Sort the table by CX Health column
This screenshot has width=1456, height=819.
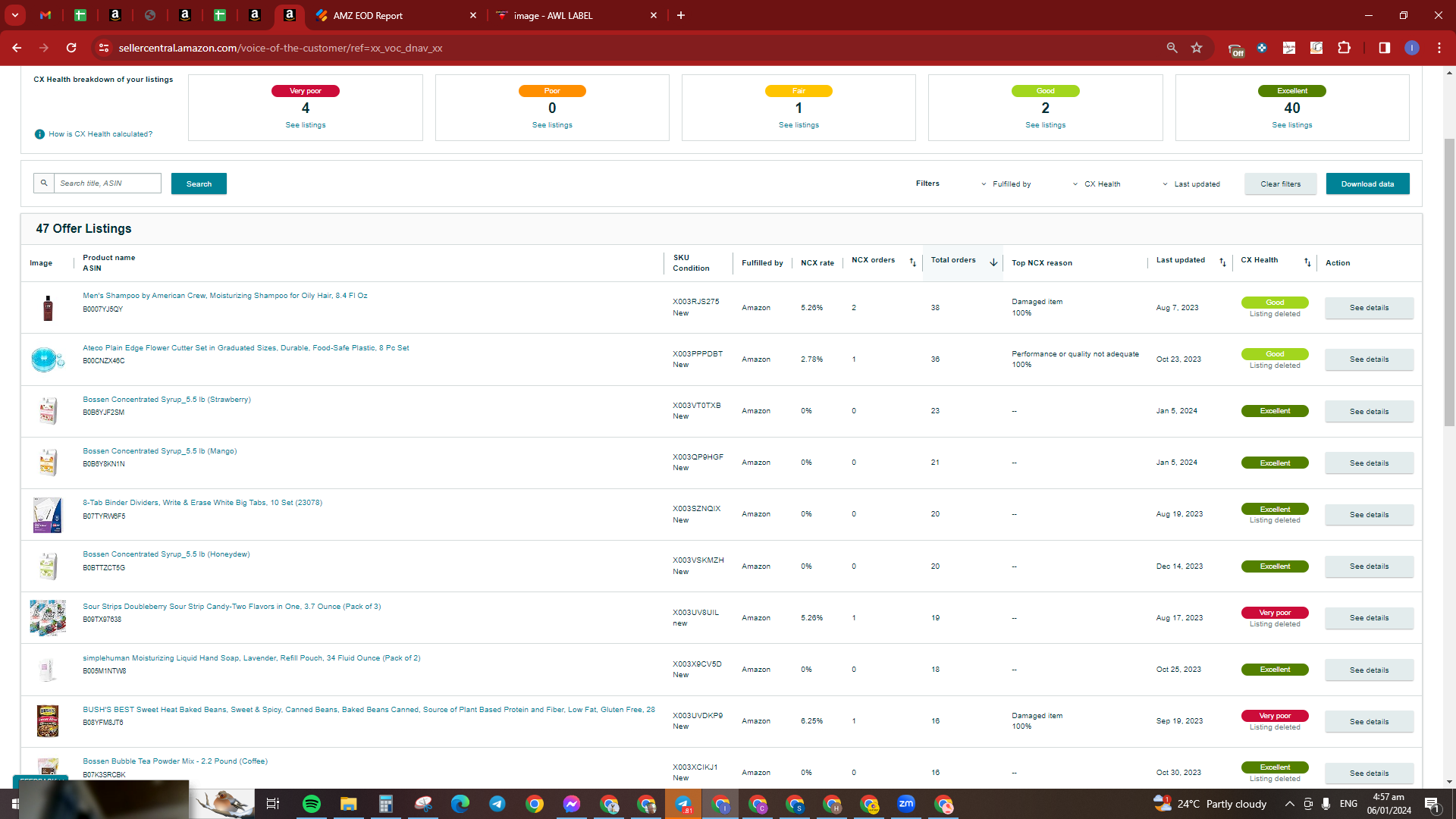[x=1307, y=262]
